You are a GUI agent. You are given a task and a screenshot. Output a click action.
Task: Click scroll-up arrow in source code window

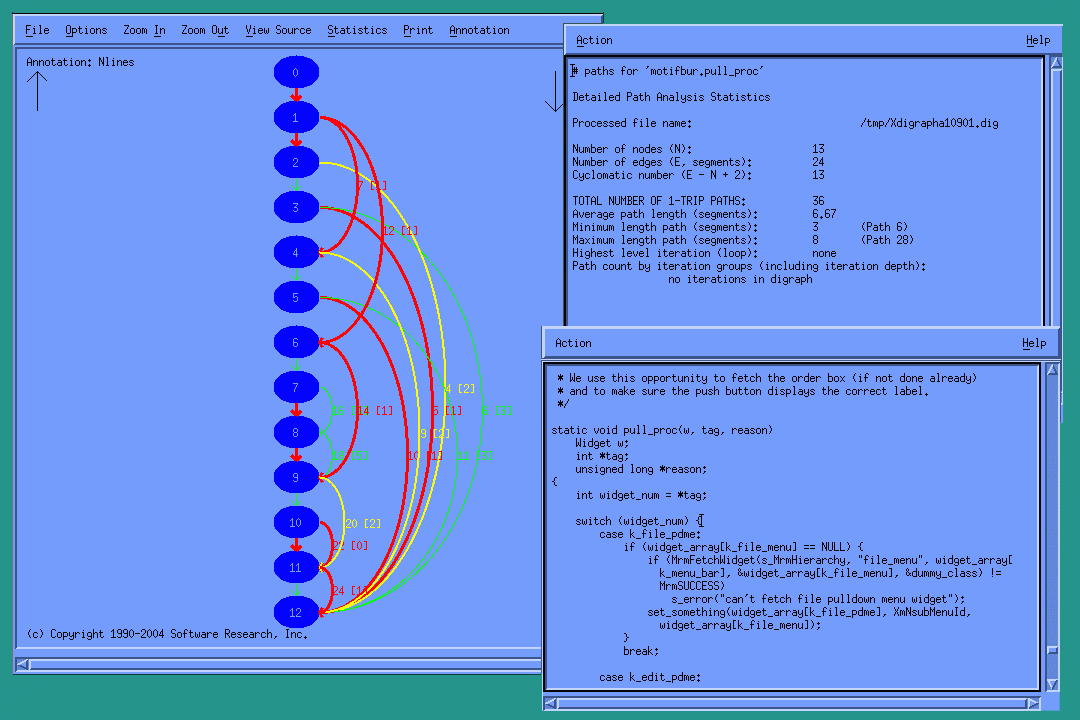tap(1051, 370)
